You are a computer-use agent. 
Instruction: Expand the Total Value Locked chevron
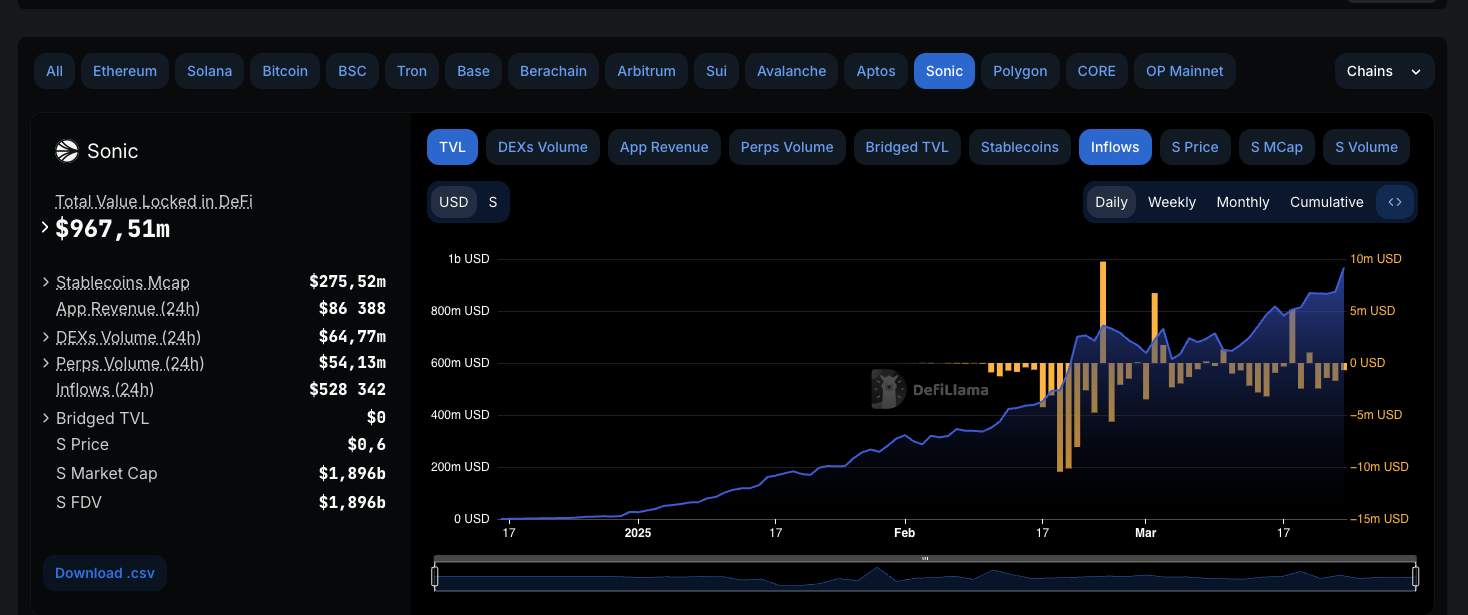point(45,228)
